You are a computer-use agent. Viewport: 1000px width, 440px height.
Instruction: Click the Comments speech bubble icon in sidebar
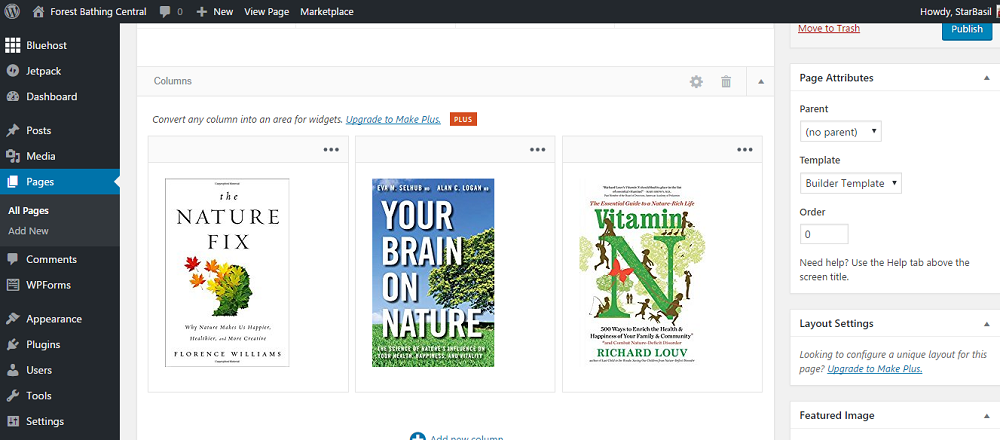[x=13, y=259]
